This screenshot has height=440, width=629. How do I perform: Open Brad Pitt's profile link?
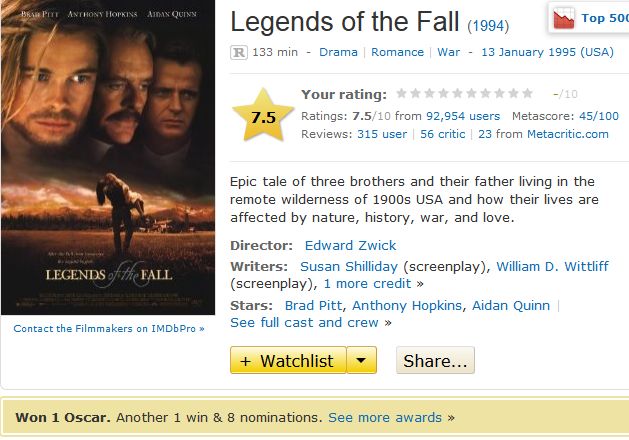coord(313,305)
